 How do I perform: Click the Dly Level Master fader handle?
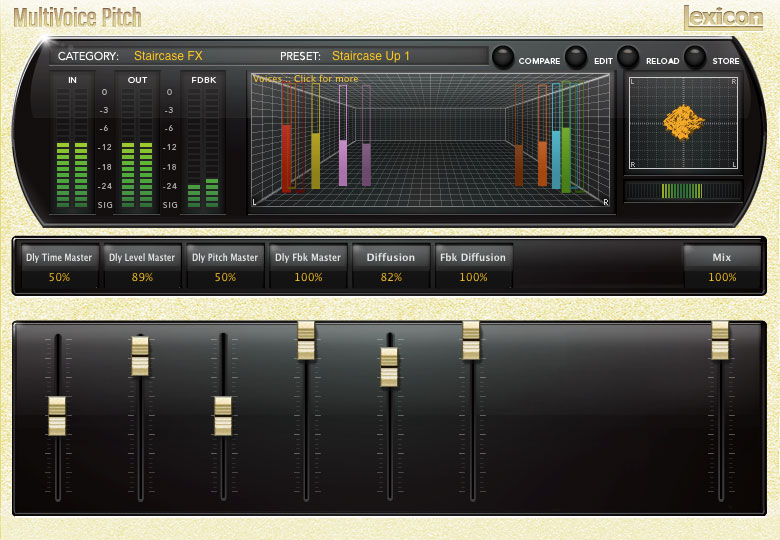click(x=140, y=356)
